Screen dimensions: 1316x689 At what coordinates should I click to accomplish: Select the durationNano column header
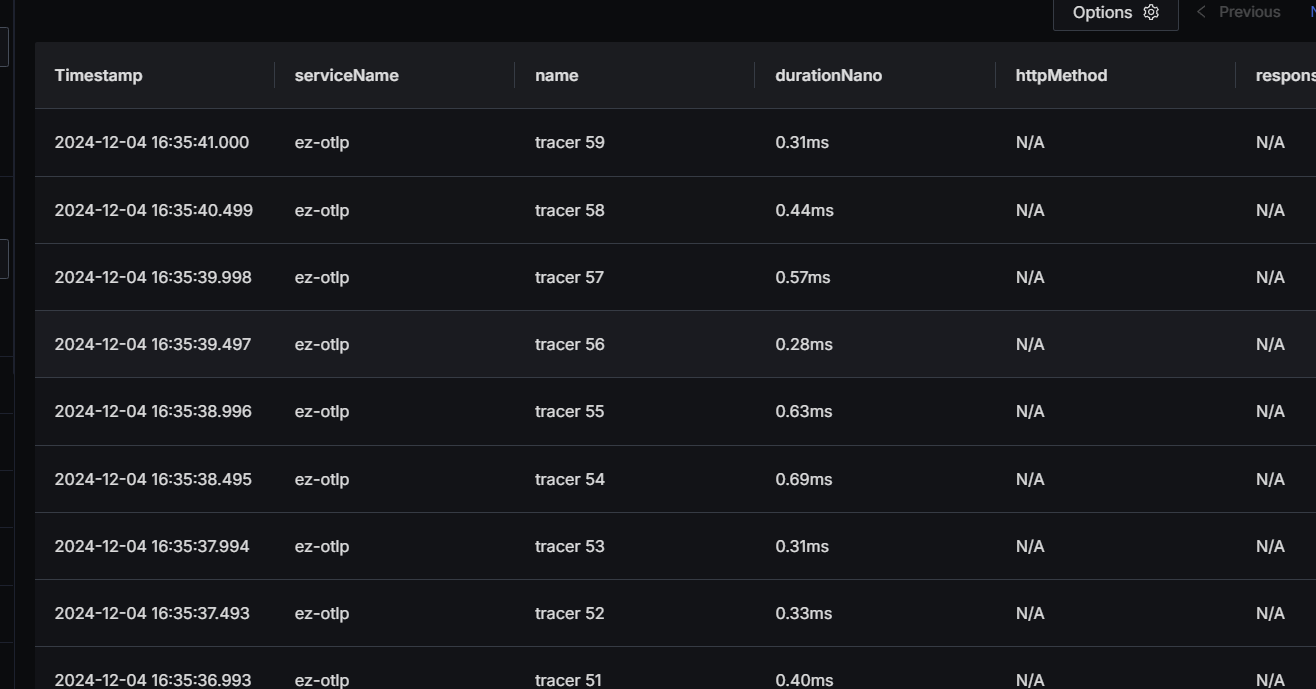pyautogui.click(x=828, y=75)
